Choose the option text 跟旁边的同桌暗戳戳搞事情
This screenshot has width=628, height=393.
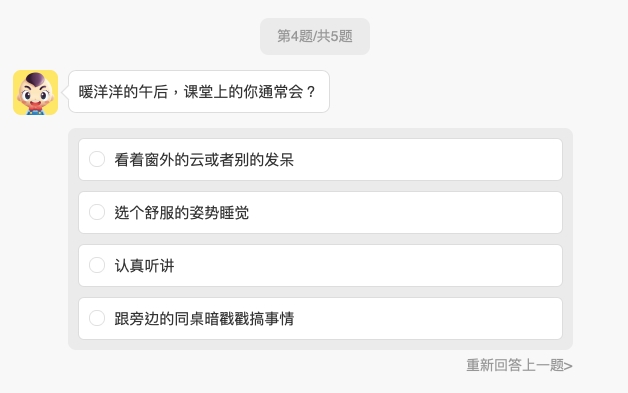pyautogui.click(x=204, y=318)
